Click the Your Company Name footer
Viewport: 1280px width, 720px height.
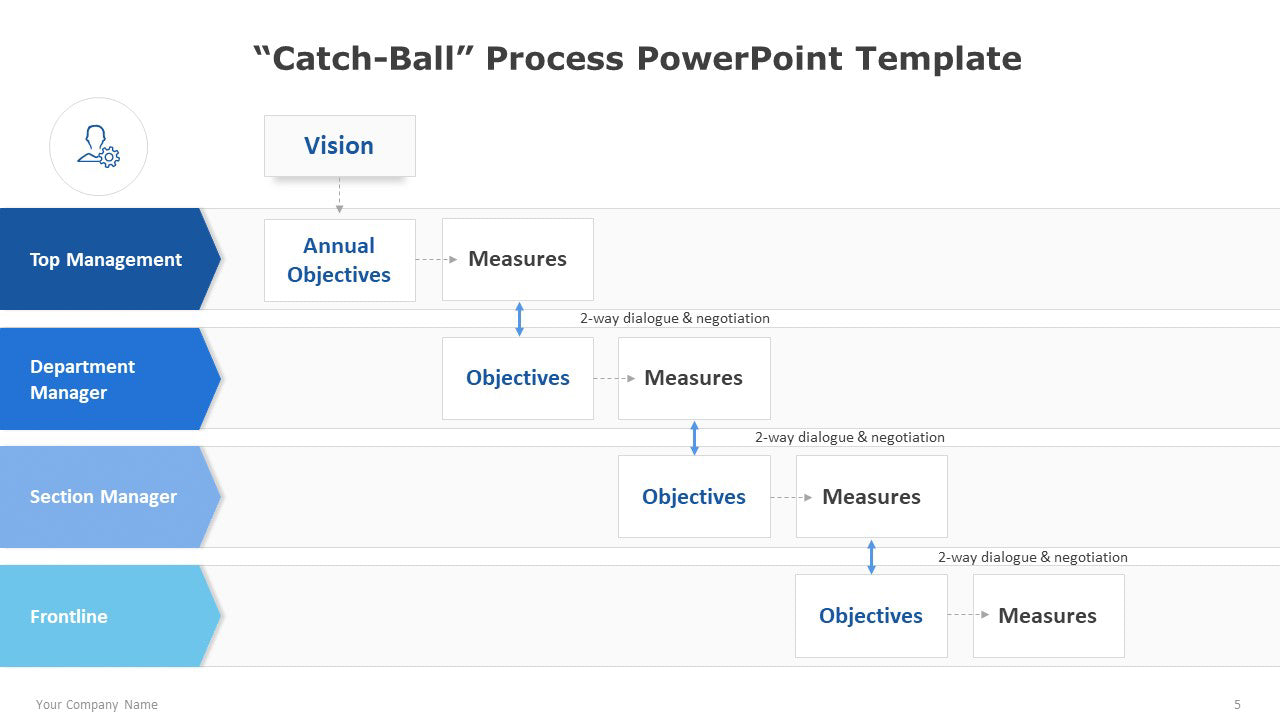[97, 705]
